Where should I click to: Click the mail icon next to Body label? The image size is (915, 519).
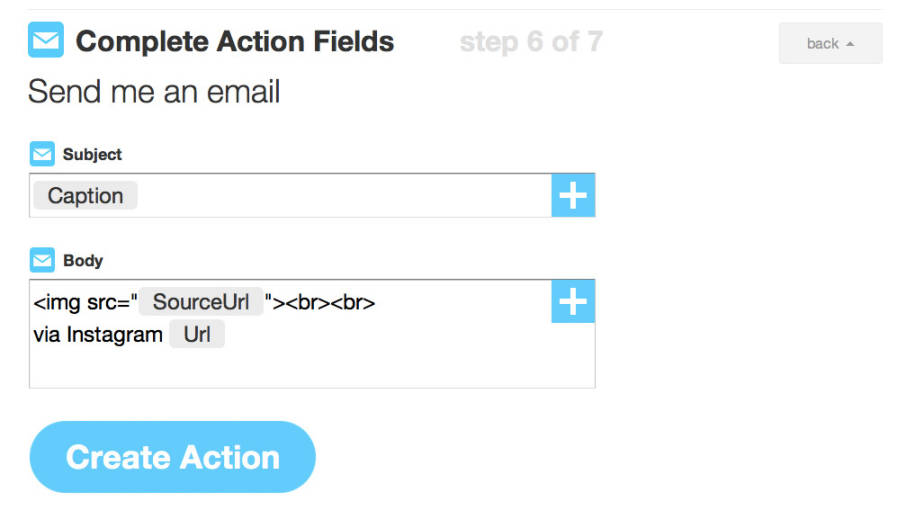click(42, 260)
